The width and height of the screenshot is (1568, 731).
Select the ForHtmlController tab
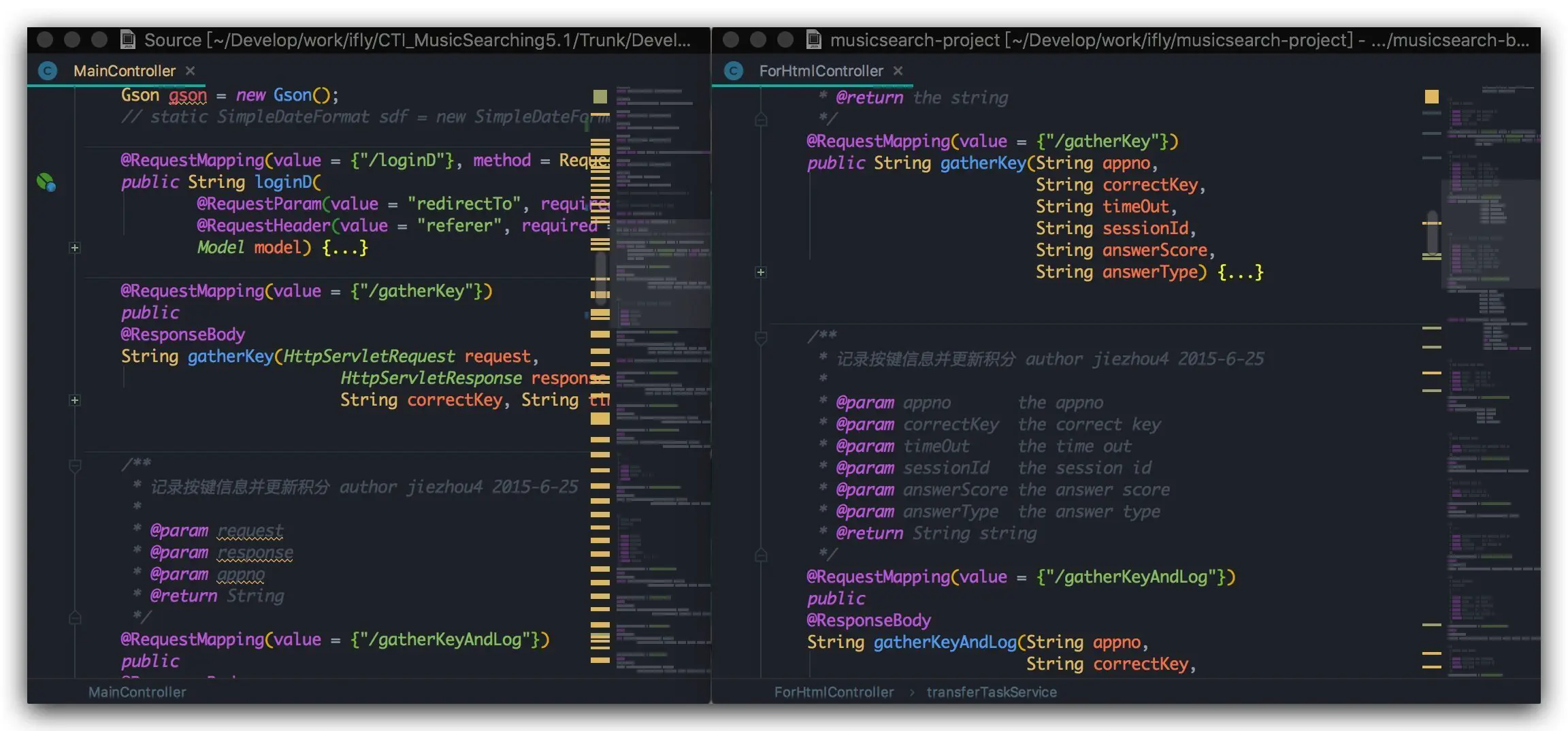click(821, 71)
